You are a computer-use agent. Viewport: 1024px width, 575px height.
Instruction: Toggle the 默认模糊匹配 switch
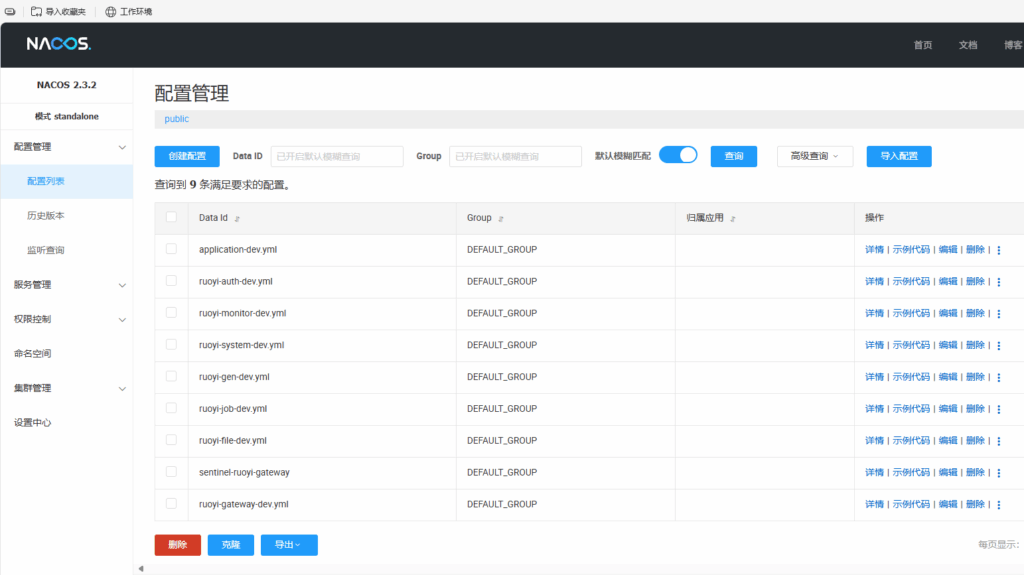[678, 155]
